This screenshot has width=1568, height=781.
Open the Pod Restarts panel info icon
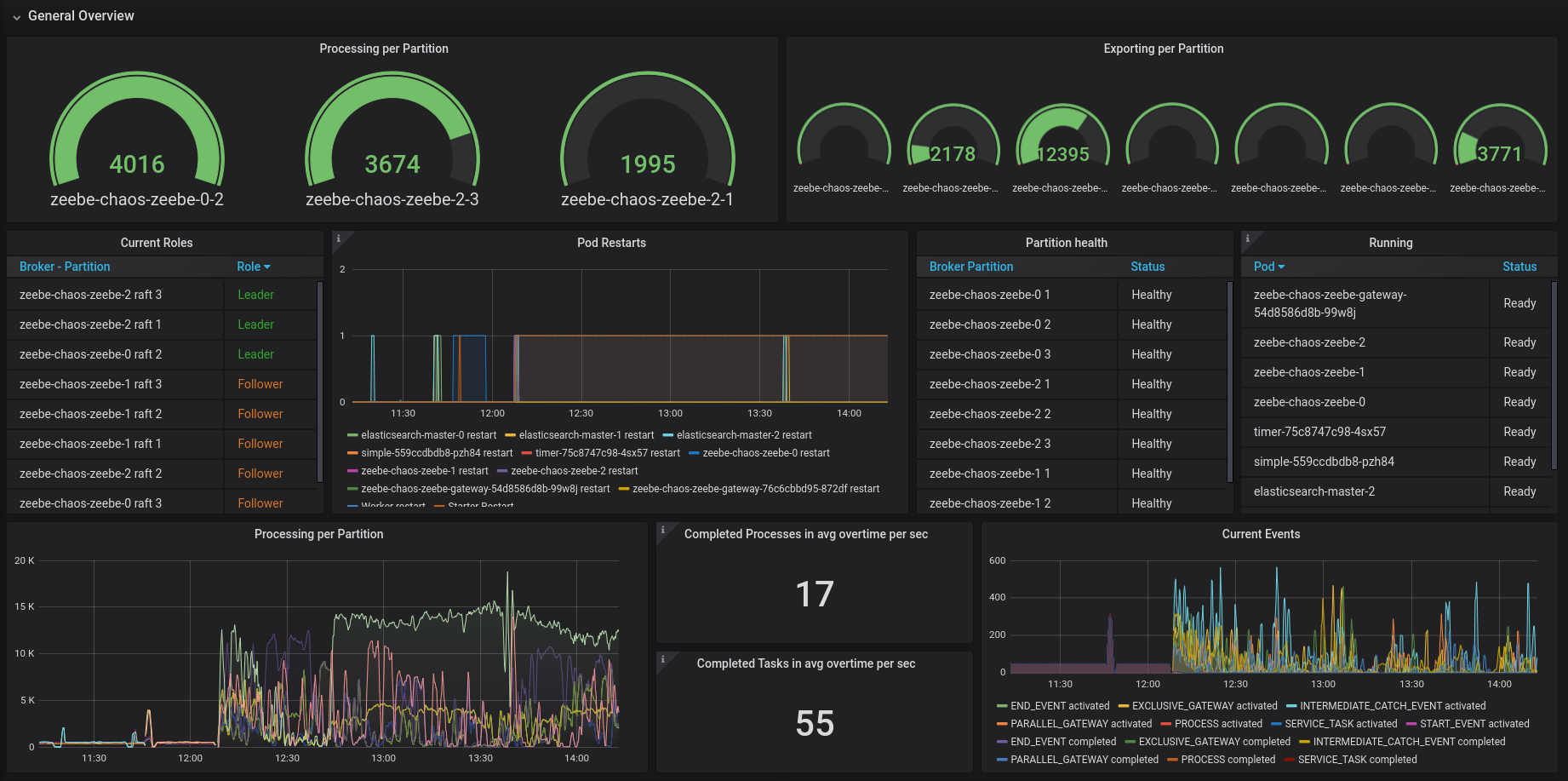click(339, 239)
